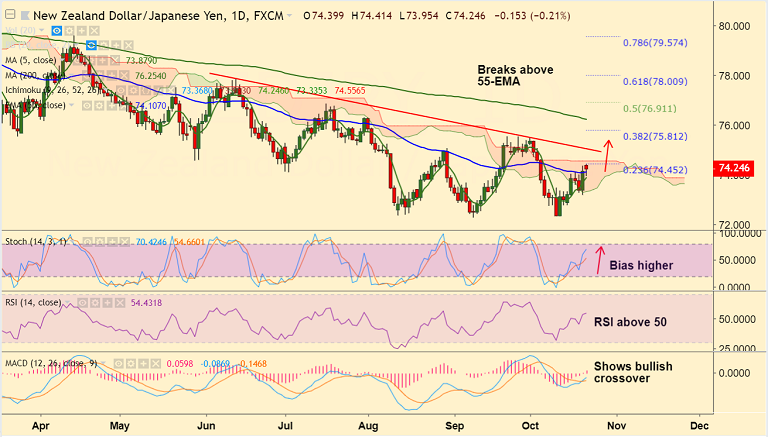Click the 'RSI above 50' text note
The image size is (768, 437).
click(630, 322)
